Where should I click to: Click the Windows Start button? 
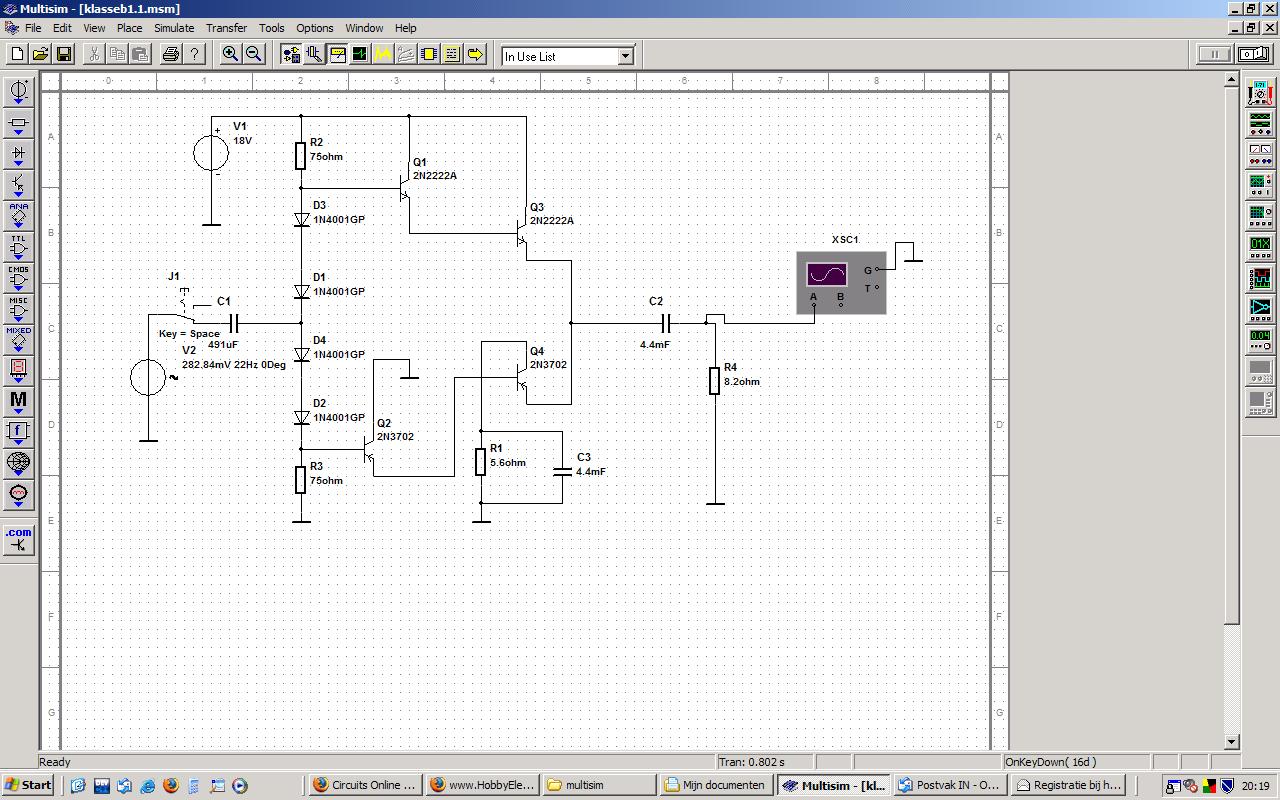point(28,785)
